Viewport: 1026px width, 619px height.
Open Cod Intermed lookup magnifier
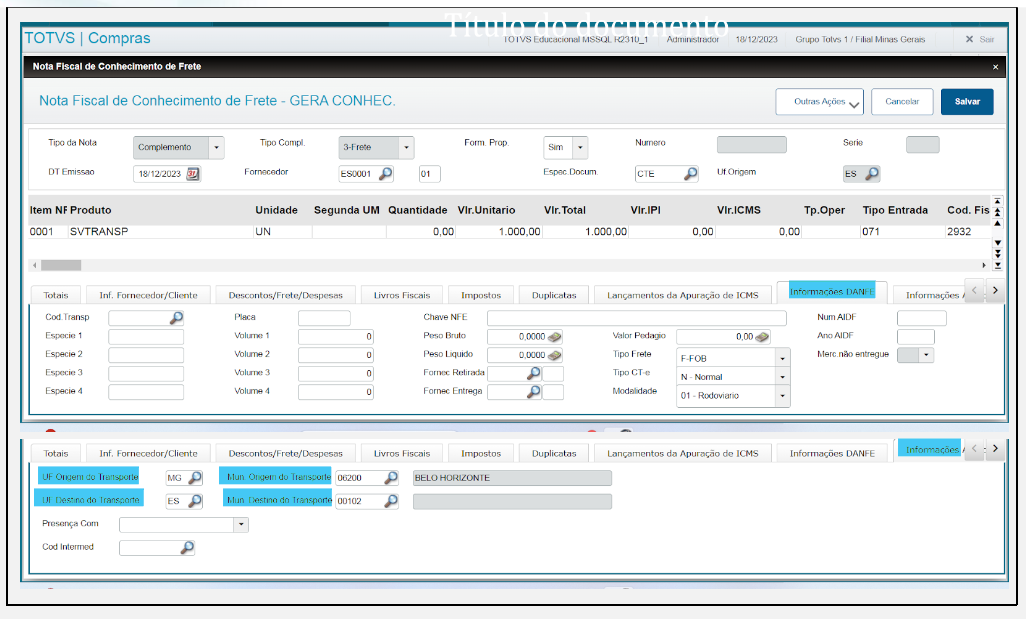tap(187, 548)
